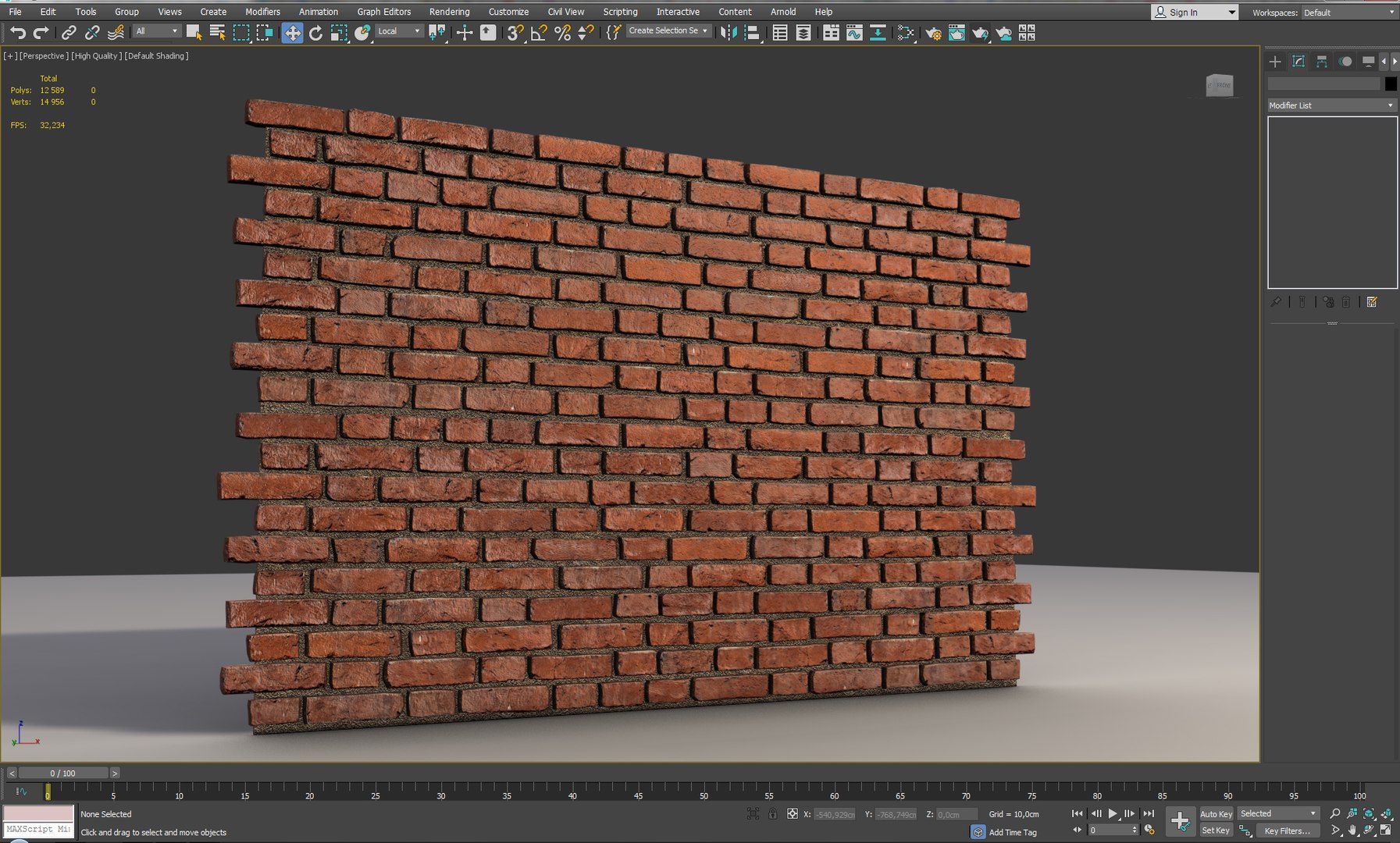This screenshot has height=843, width=1400.
Task: Click the Use Pivot Point Center icon
Action: click(437, 32)
